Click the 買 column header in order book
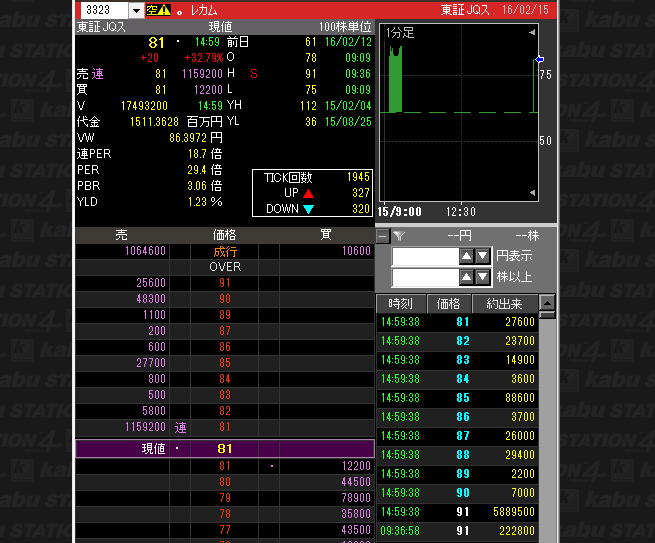This screenshot has width=655, height=543. (326, 235)
